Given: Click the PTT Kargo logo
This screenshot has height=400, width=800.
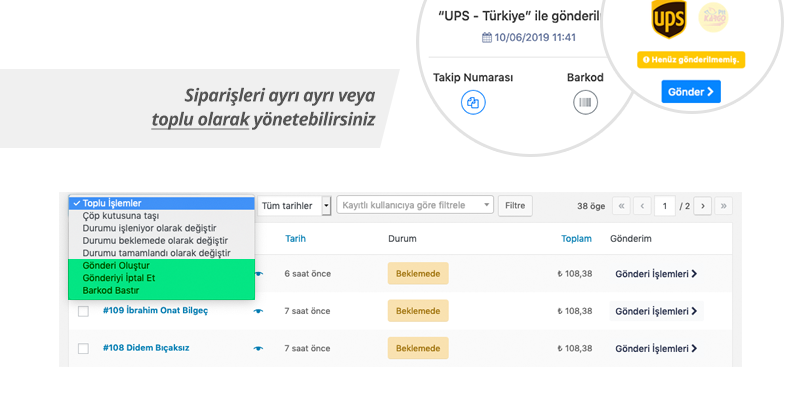Looking at the screenshot, I should pos(713,18).
